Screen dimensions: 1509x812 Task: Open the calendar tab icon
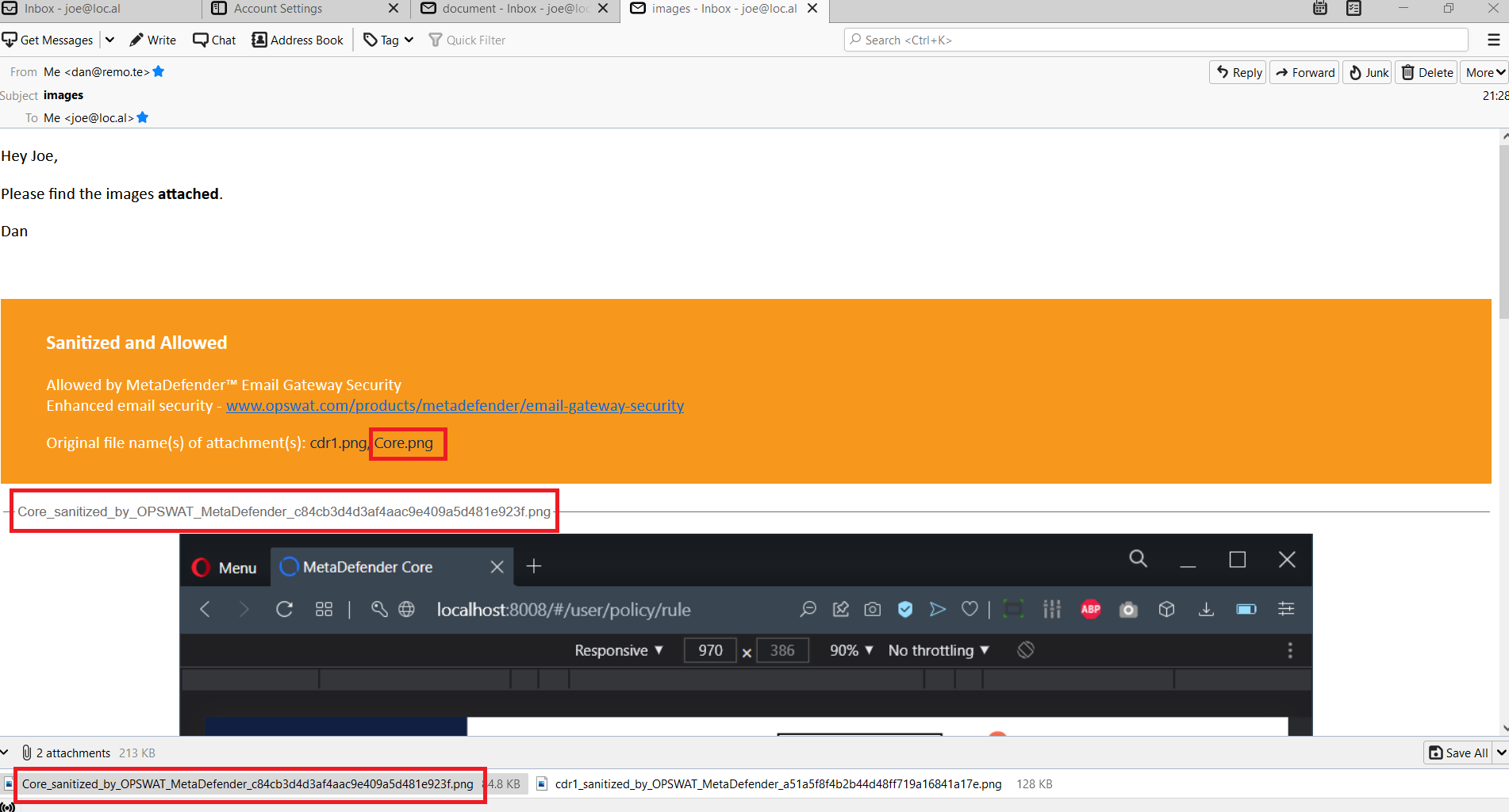1320,9
